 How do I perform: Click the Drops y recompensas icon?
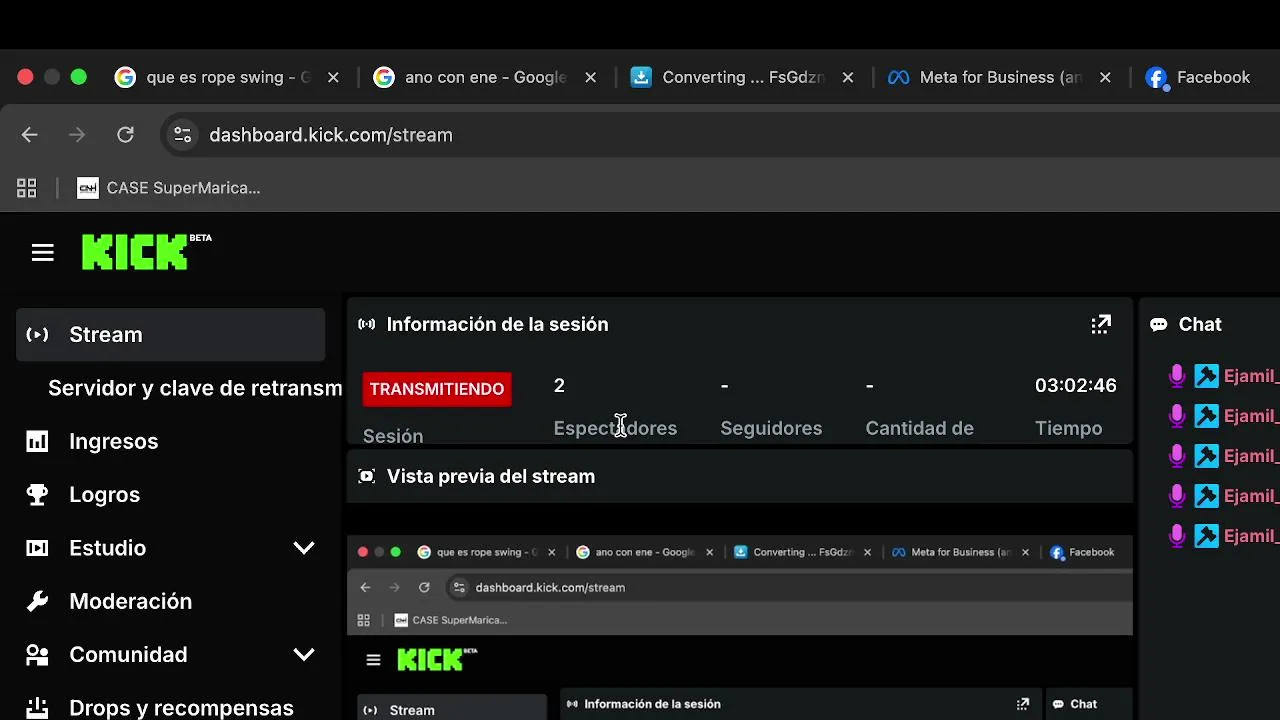point(37,707)
